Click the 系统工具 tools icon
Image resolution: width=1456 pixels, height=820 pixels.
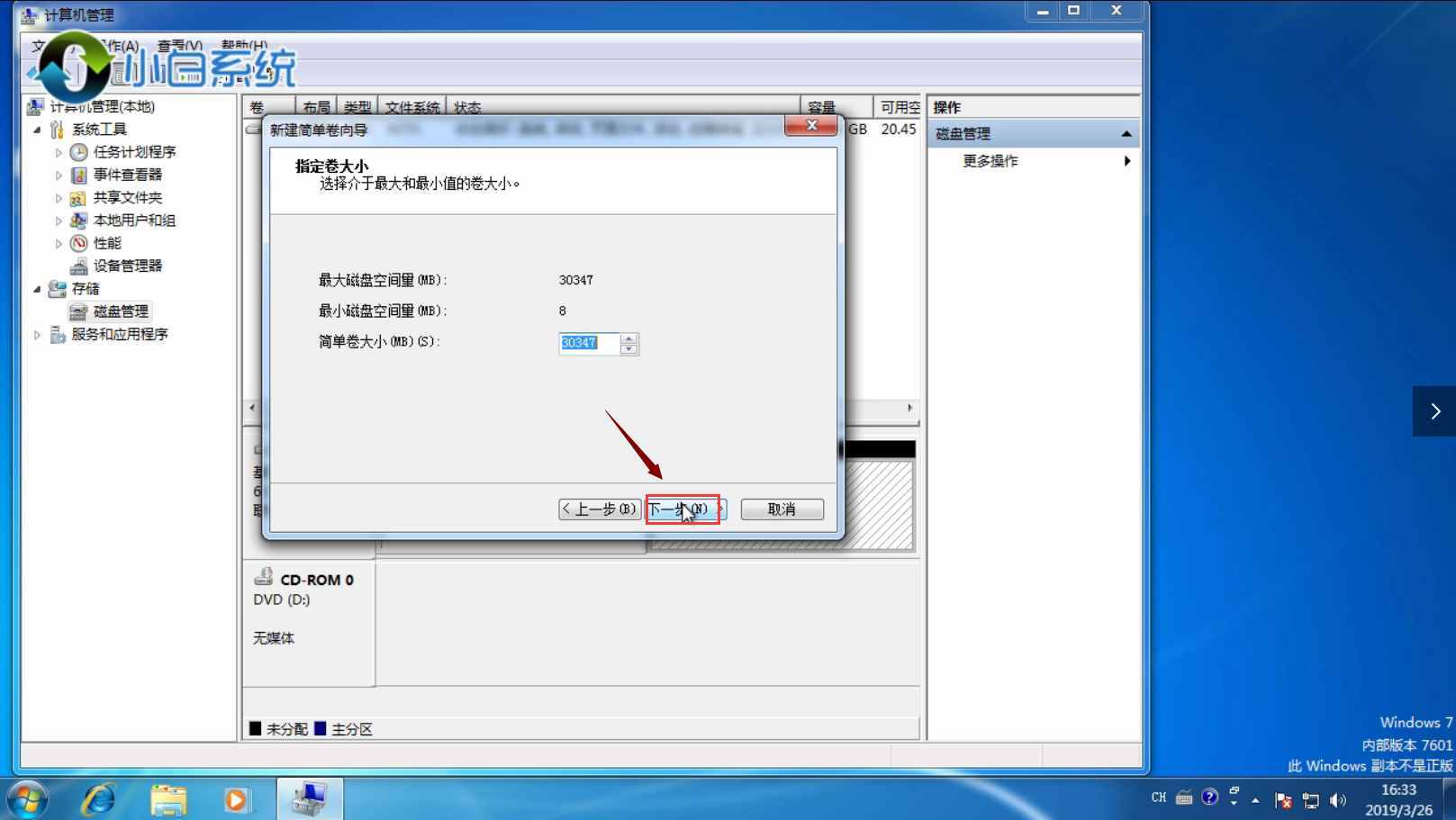[58, 130]
